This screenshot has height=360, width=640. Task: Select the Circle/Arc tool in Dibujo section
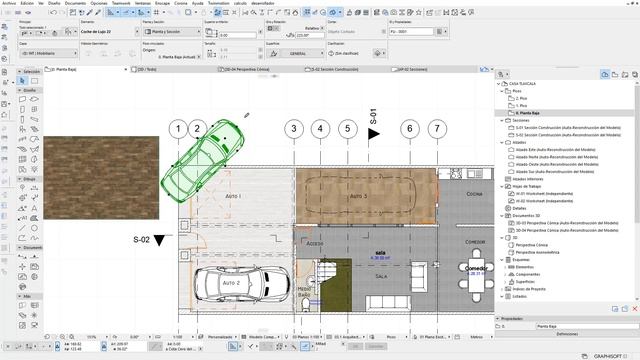pyautogui.click(x=35, y=228)
